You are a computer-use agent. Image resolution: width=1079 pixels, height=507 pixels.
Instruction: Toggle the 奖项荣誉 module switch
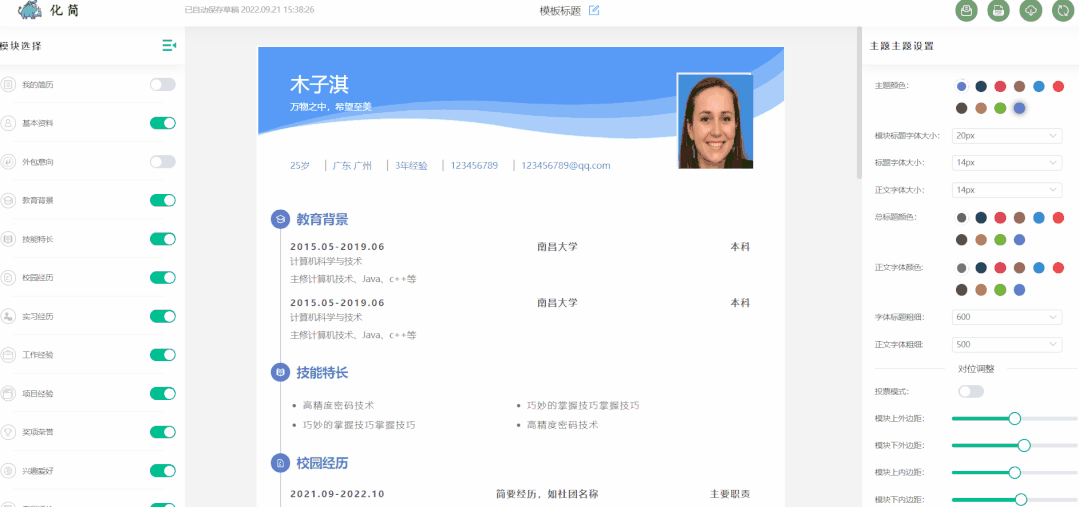[x=163, y=432]
